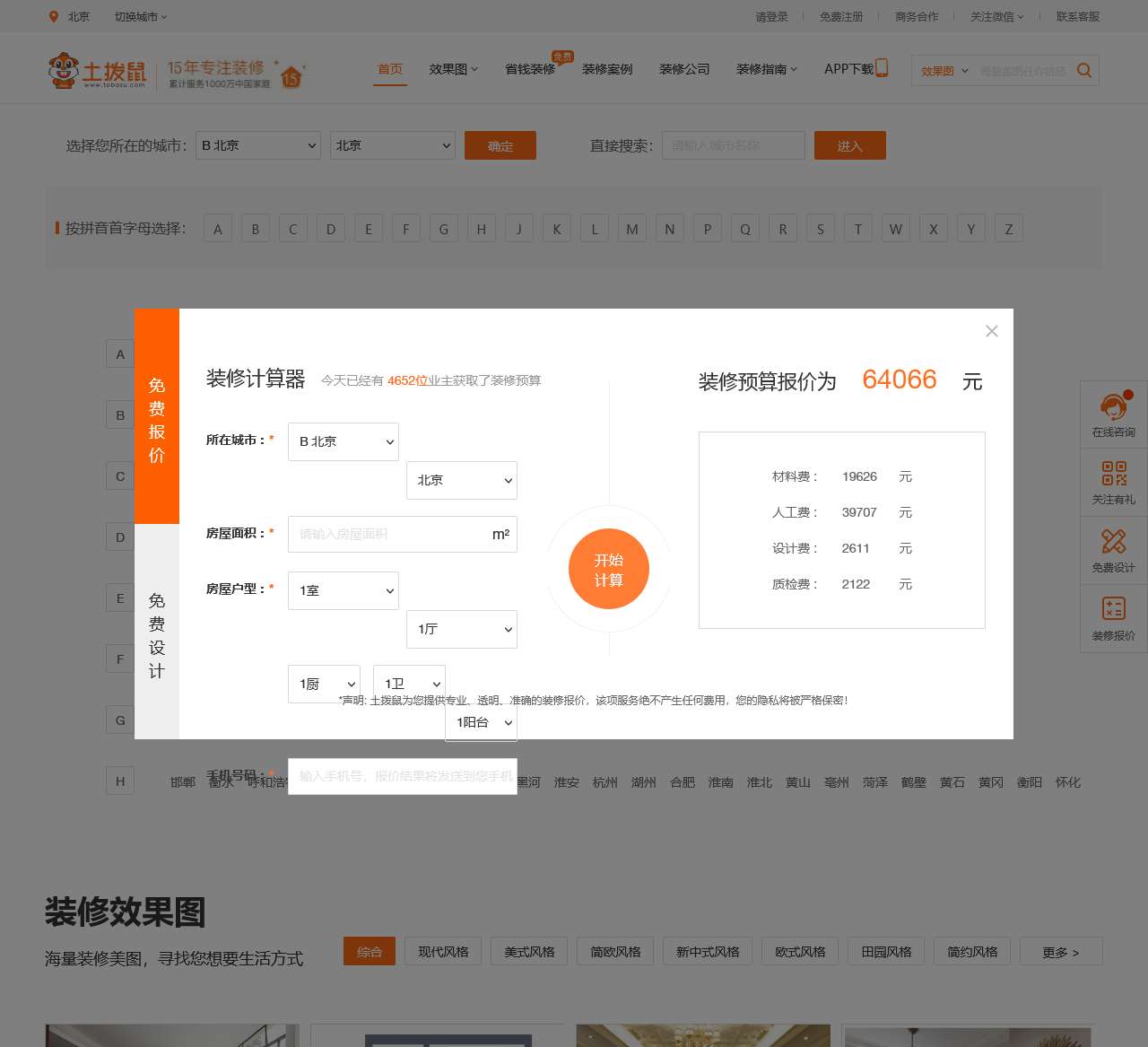
Task: Switch to 免费报价 tab in popup
Action: tap(157, 416)
